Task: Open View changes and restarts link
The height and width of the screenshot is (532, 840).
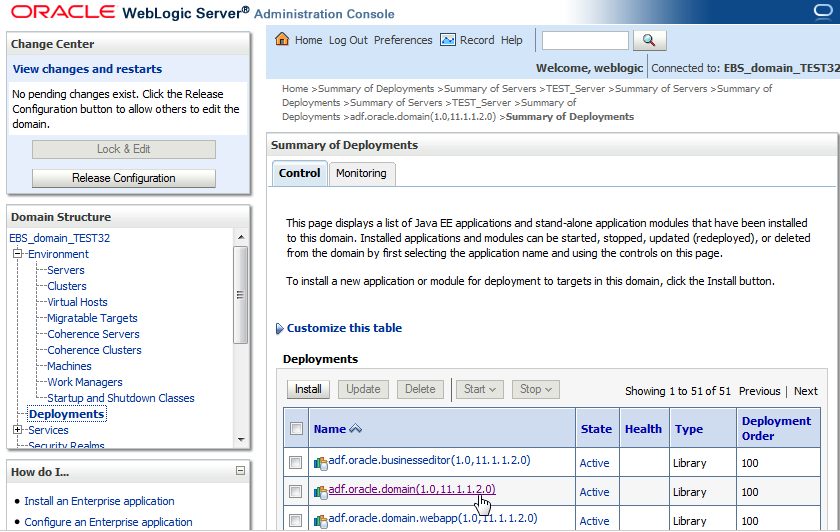Action: pyautogui.click(x=87, y=69)
